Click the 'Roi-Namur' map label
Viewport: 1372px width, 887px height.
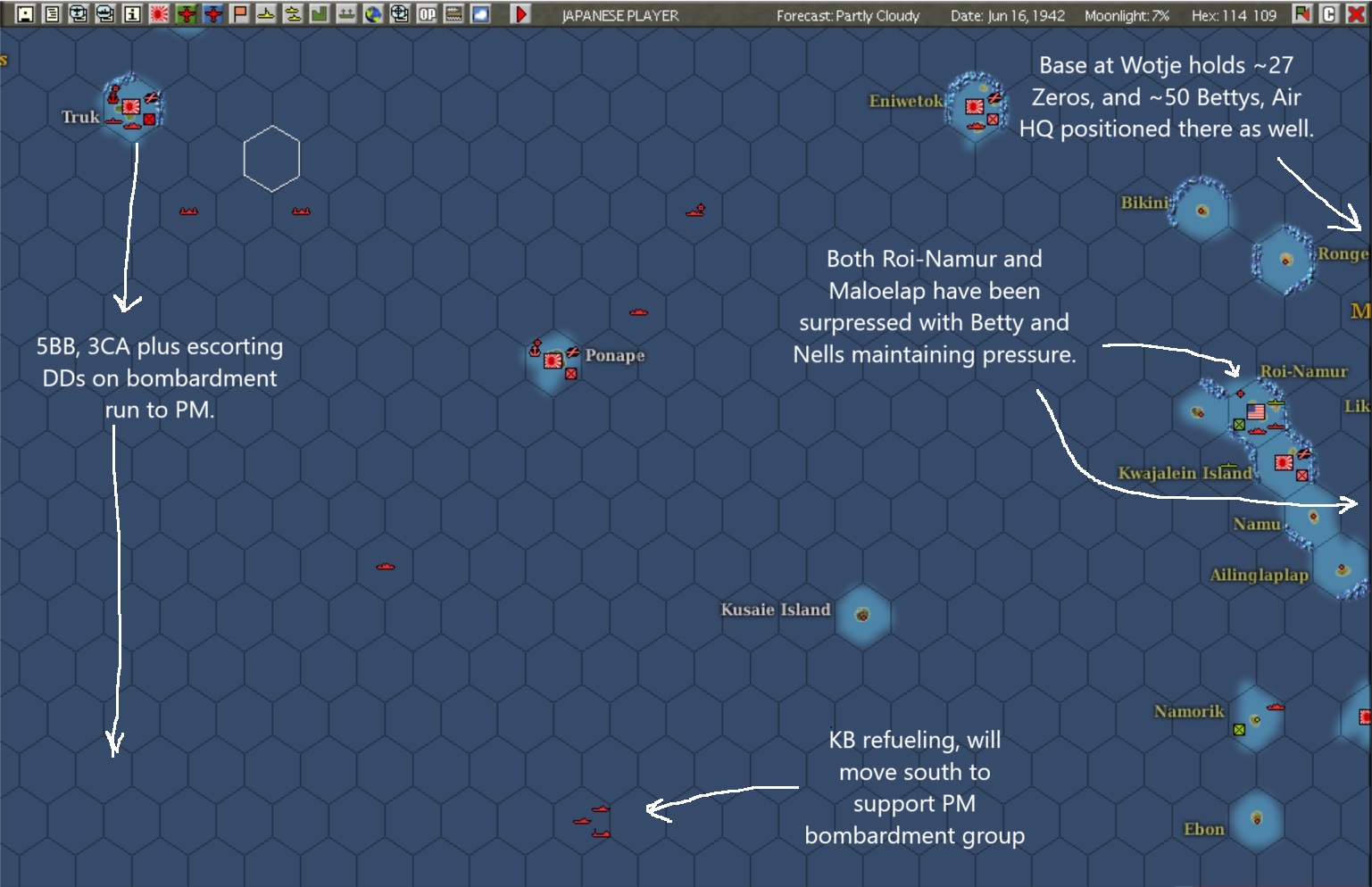[1303, 371]
